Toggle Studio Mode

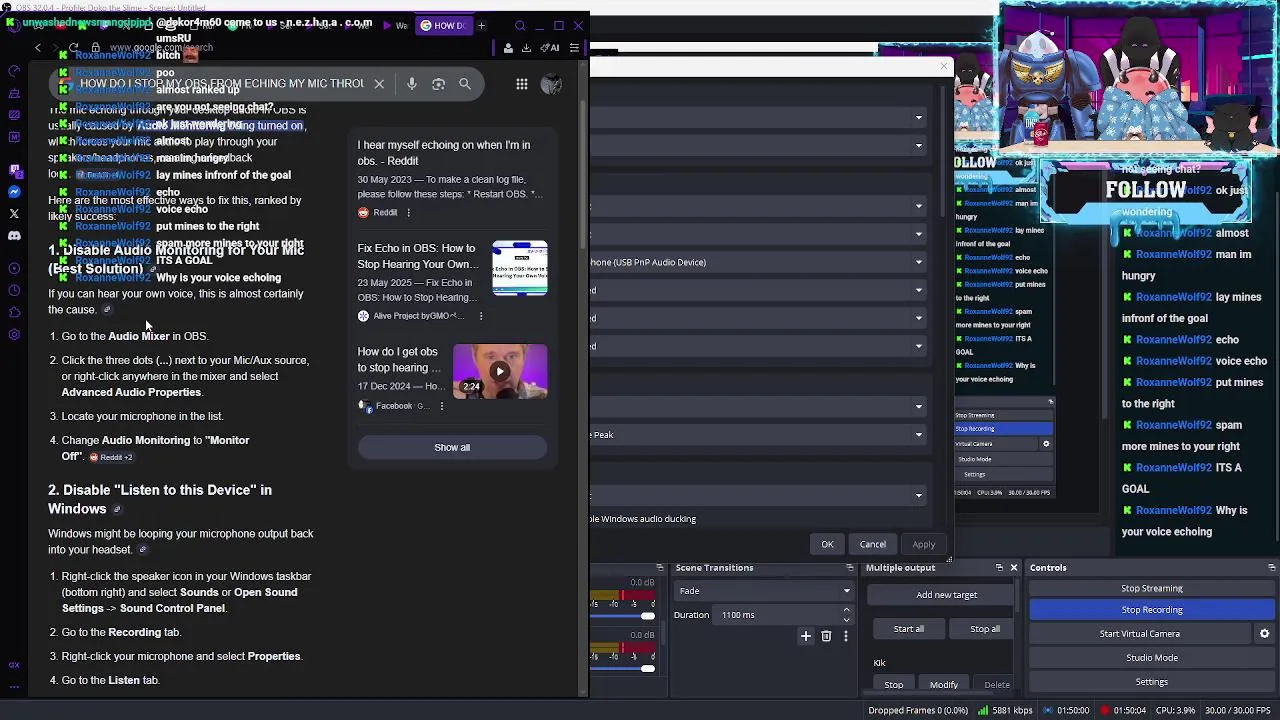[1152, 658]
